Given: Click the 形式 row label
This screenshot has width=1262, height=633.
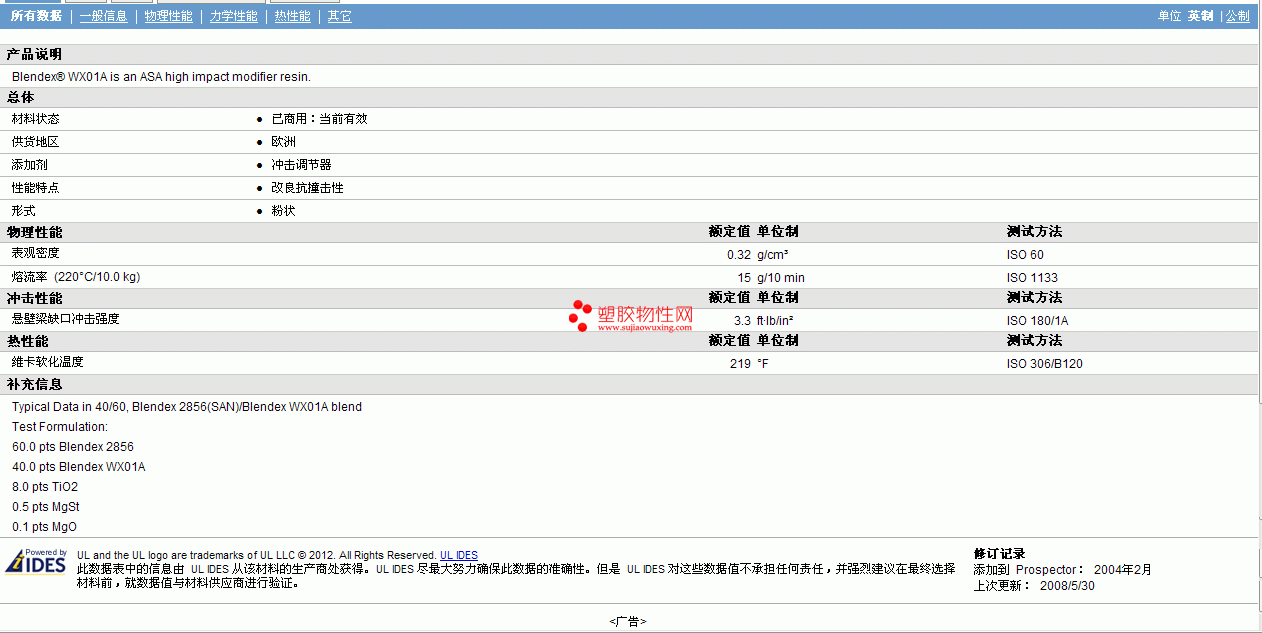Looking at the screenshot, I should click(23, 211).
